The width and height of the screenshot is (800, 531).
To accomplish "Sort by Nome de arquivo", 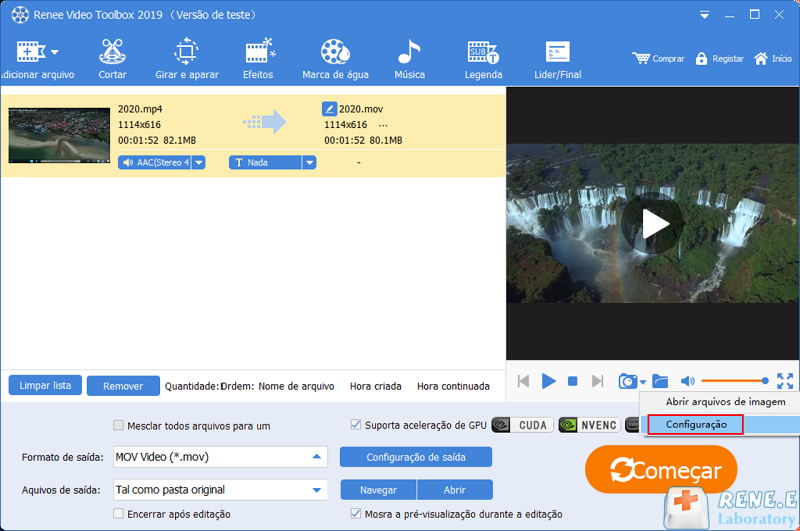I will [x=296, y=387].
